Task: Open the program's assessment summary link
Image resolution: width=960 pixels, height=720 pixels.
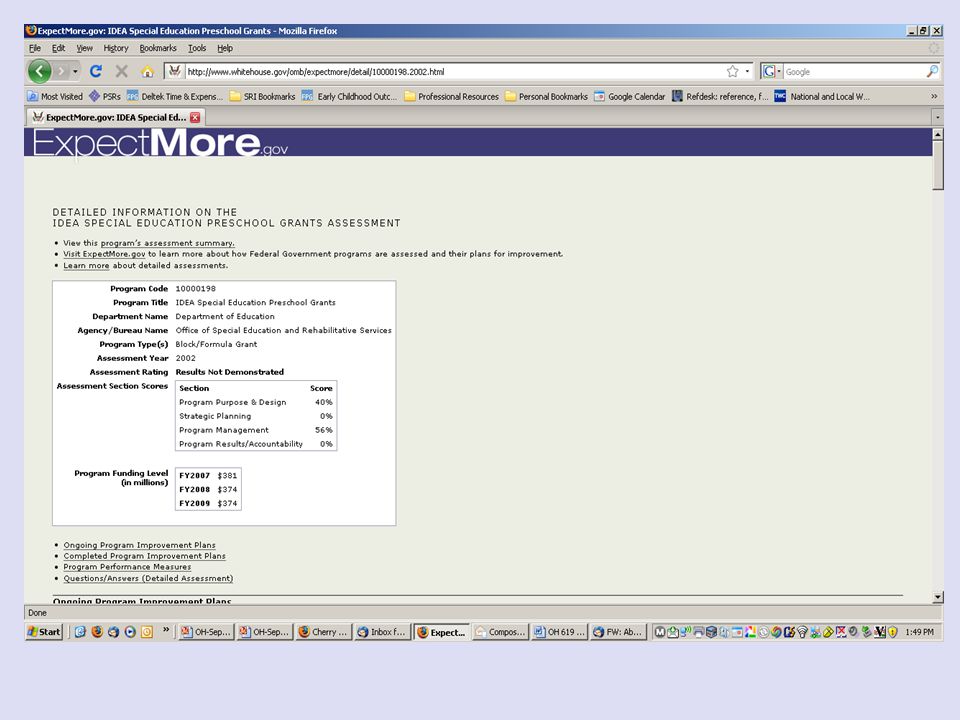Action: point(168,243)
